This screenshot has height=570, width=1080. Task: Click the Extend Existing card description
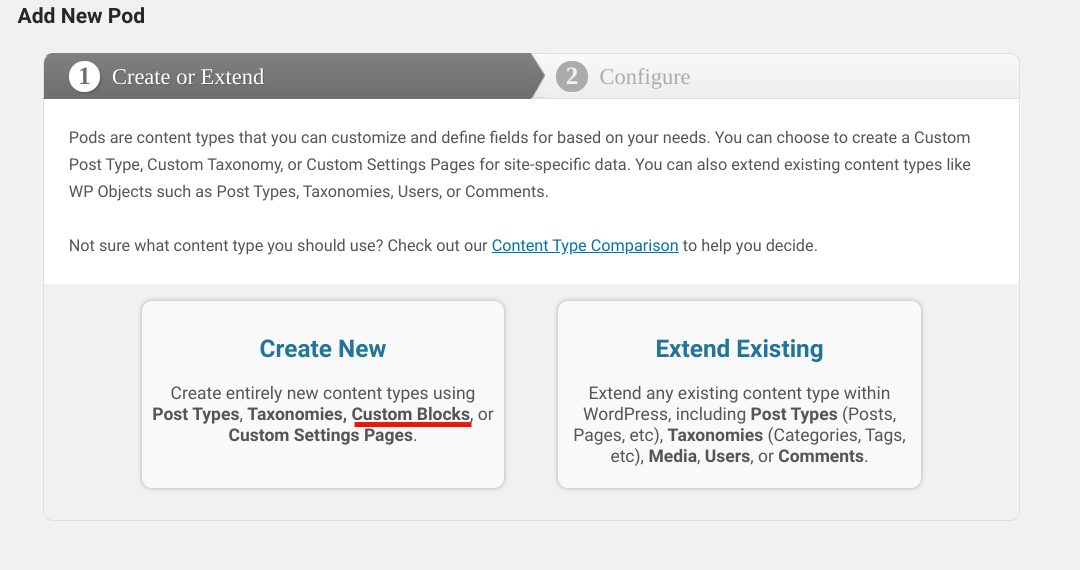[739, 425]
